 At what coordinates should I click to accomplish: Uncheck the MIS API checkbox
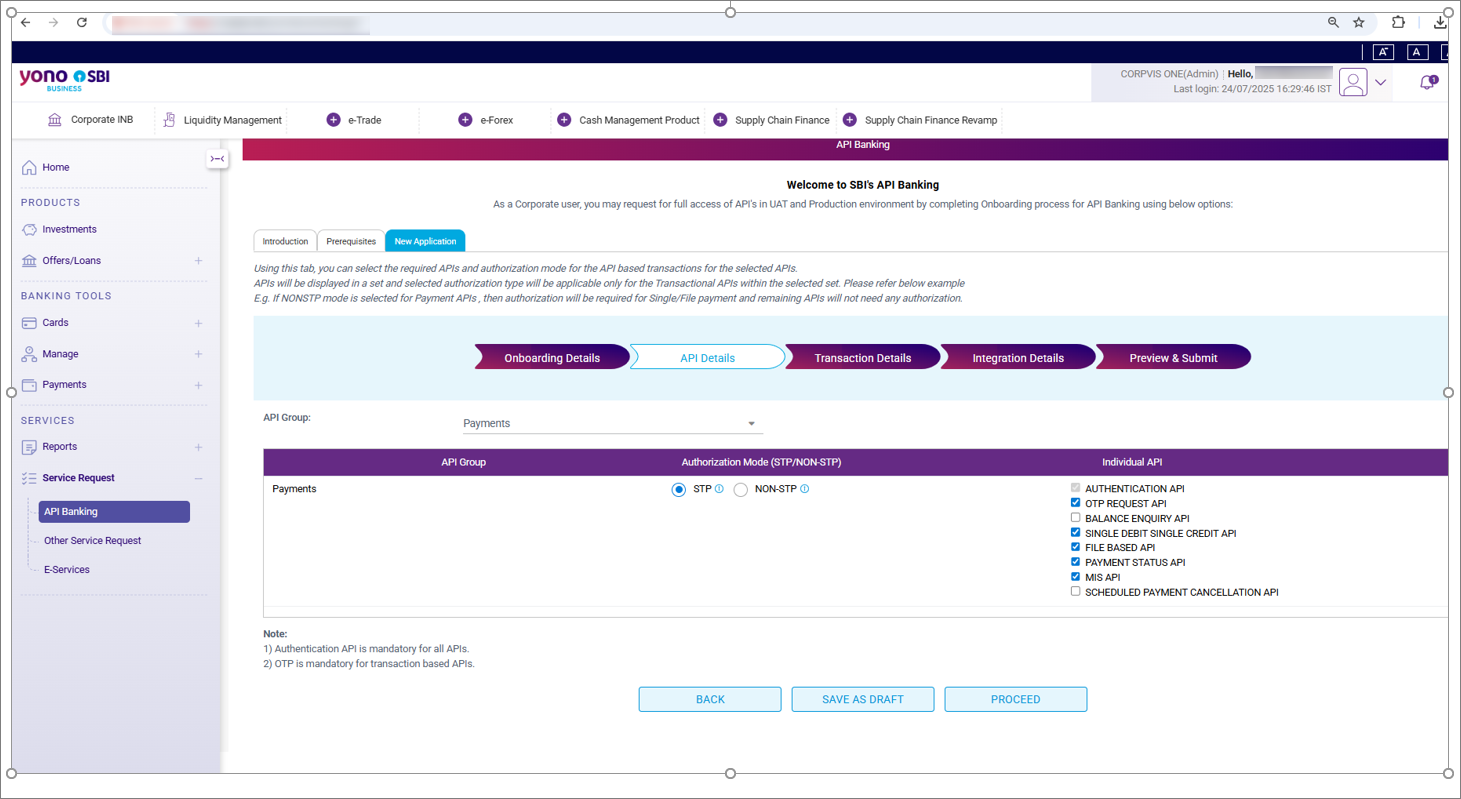coord(1076,577)
